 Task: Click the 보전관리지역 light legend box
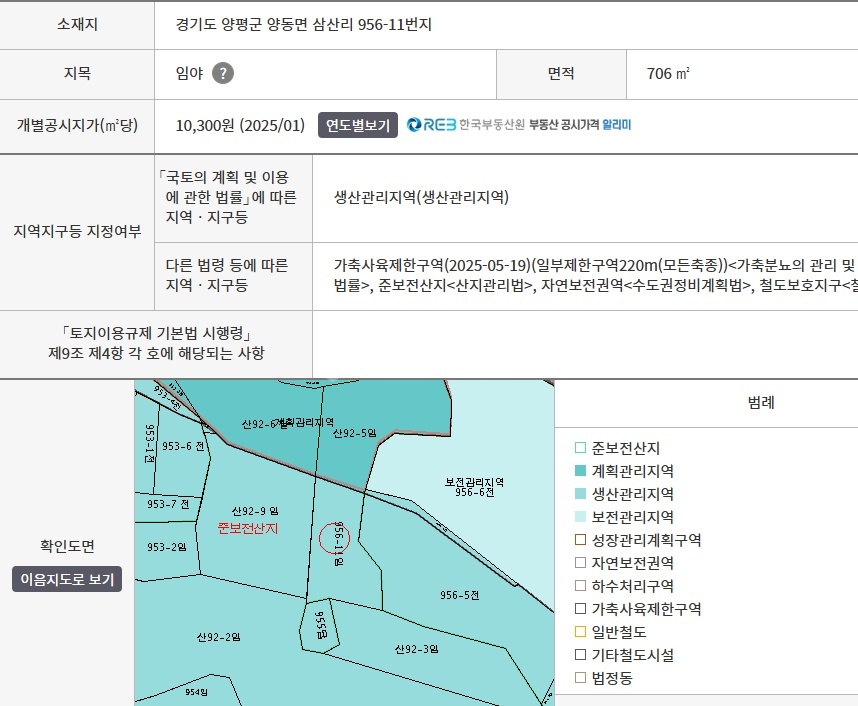pos(580,517)
